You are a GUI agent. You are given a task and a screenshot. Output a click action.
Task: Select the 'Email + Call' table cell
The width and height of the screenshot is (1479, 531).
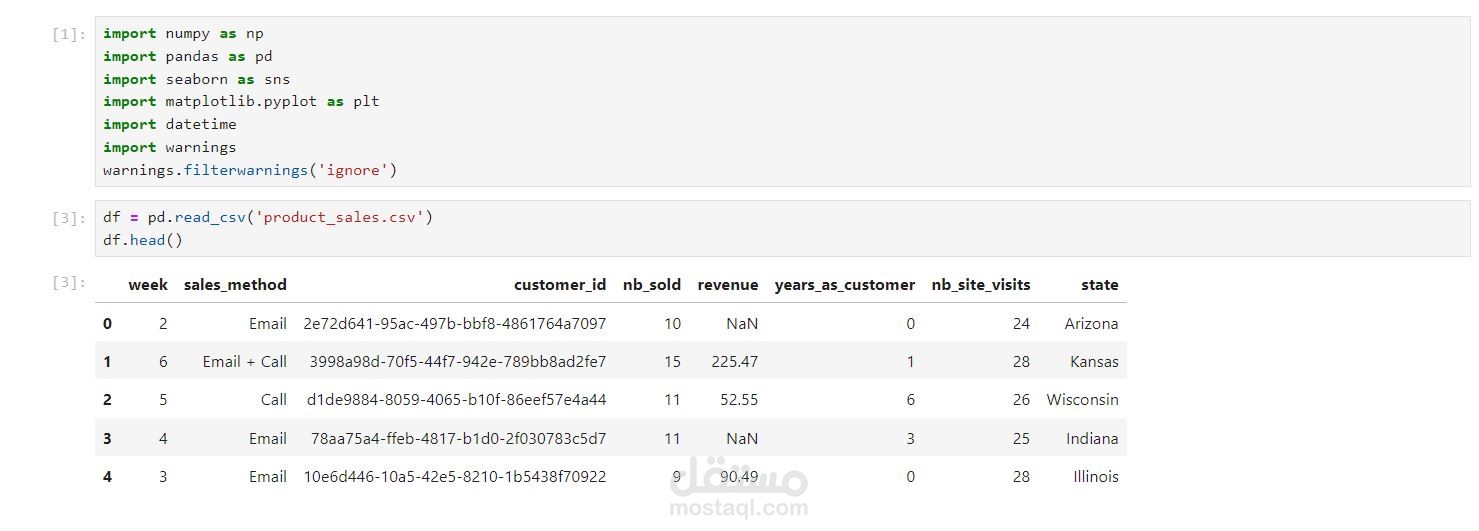coord(244,362)
